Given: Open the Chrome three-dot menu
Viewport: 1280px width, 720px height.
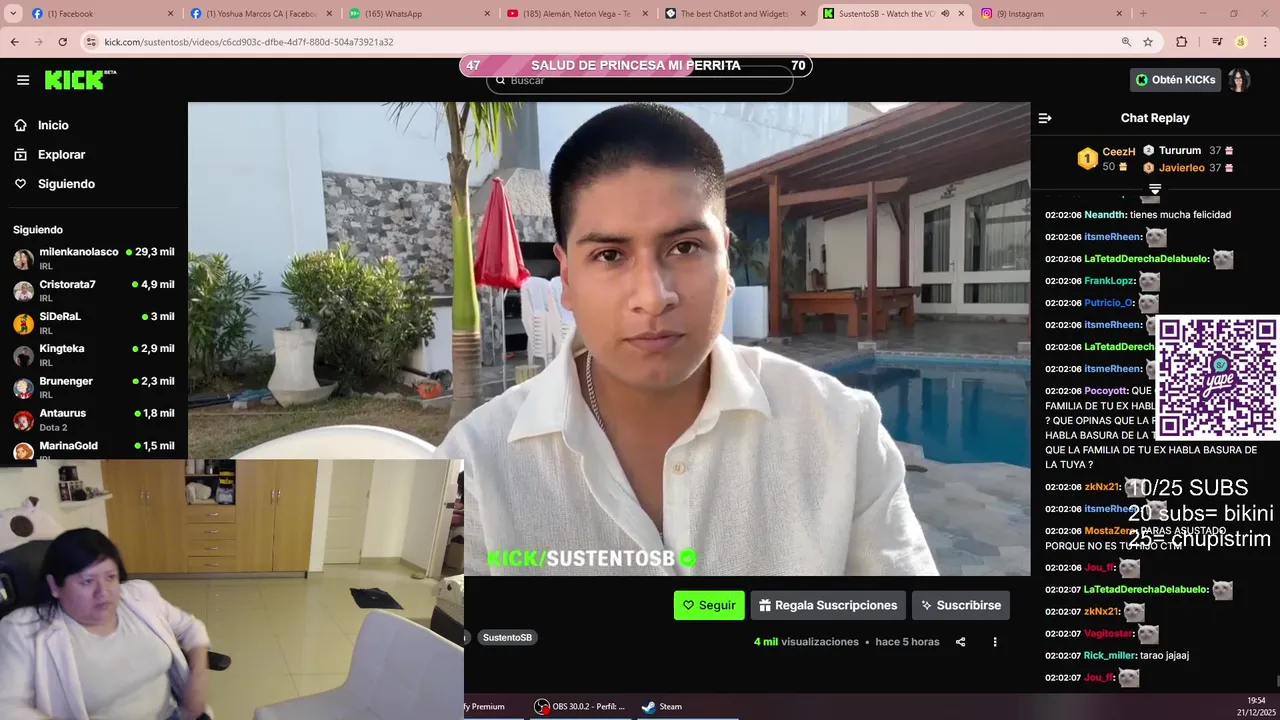Looking at the screenshot, I should (1265, 42).
